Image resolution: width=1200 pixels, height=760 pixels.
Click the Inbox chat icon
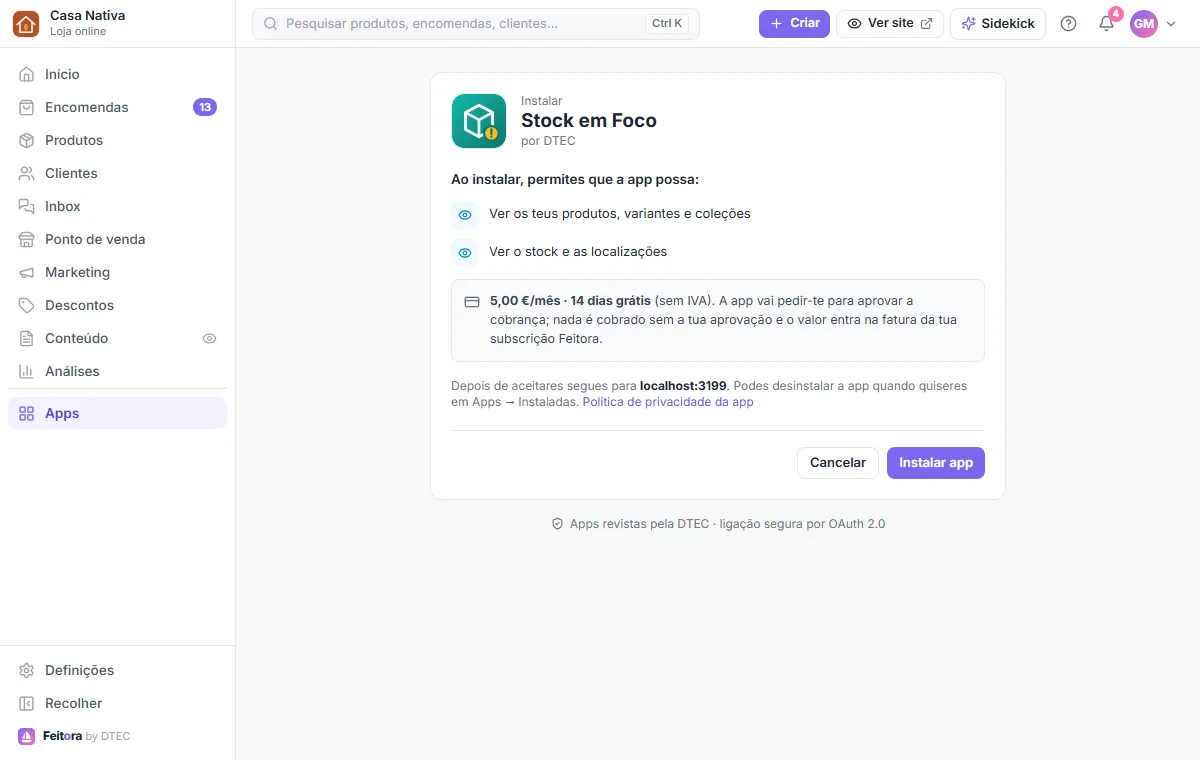tap(27, 206)
